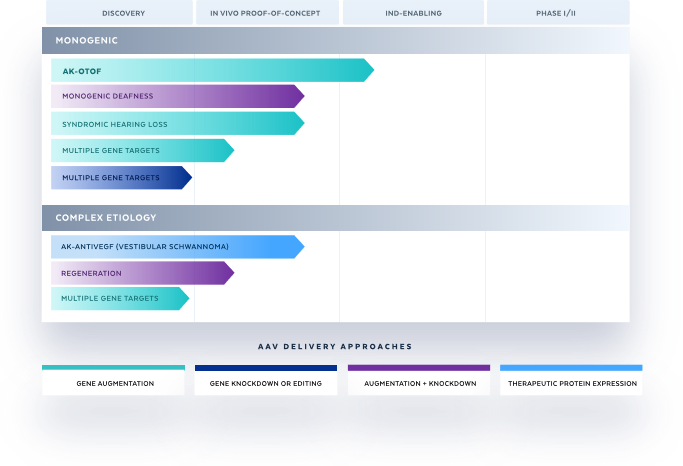Click the Gene Knockdown or Editing legend card
The height and width of the screenshot is (466, 683).
click(x=266, y=380)
